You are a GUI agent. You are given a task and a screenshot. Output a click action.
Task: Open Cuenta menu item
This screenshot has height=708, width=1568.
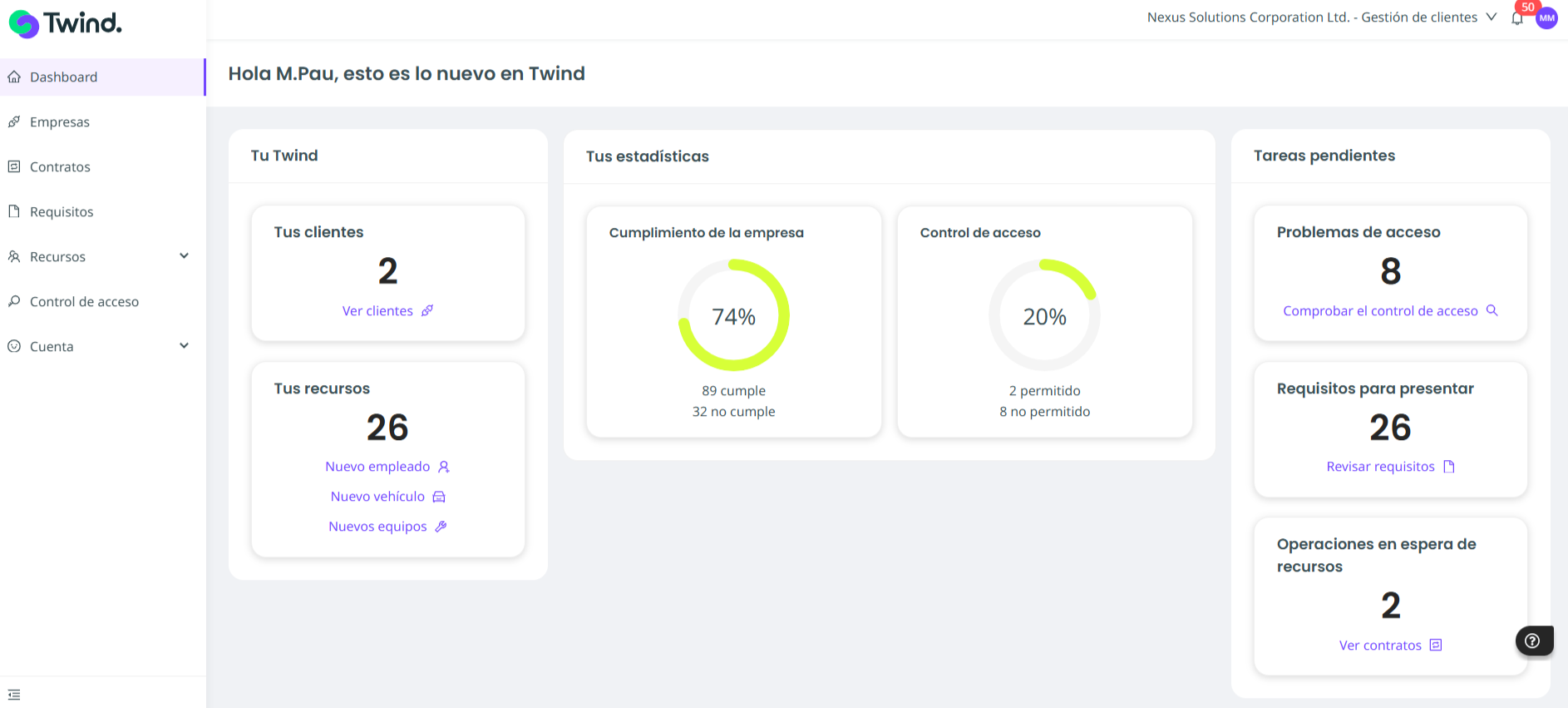102,347
